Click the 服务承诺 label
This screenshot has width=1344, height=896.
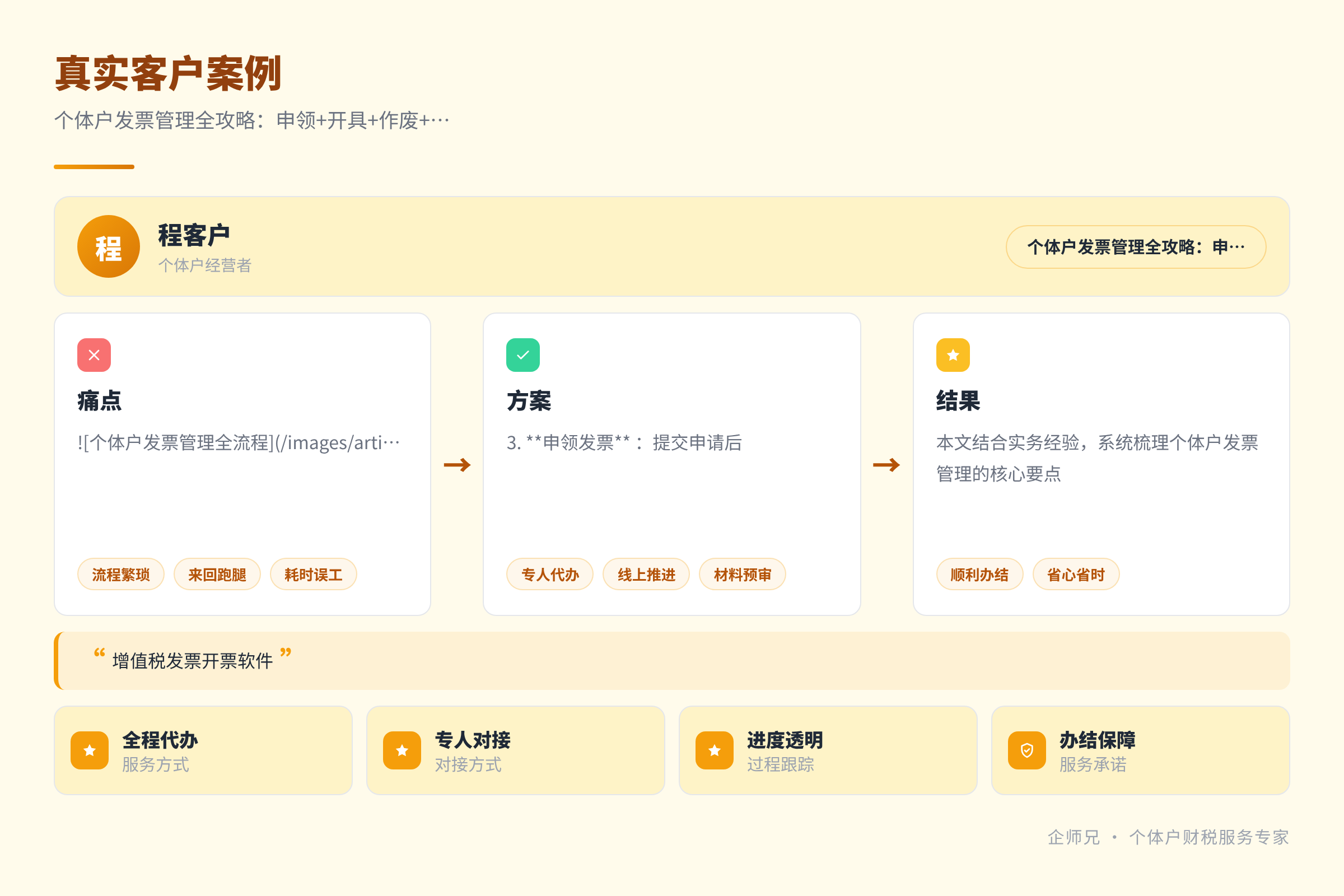click(x=1093, y=764)
